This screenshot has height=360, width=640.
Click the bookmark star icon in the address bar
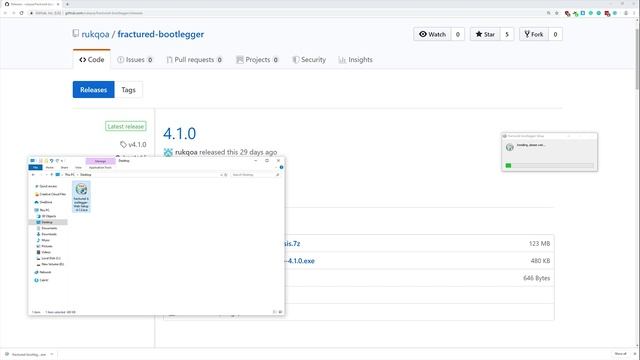[x=557, y=13]
